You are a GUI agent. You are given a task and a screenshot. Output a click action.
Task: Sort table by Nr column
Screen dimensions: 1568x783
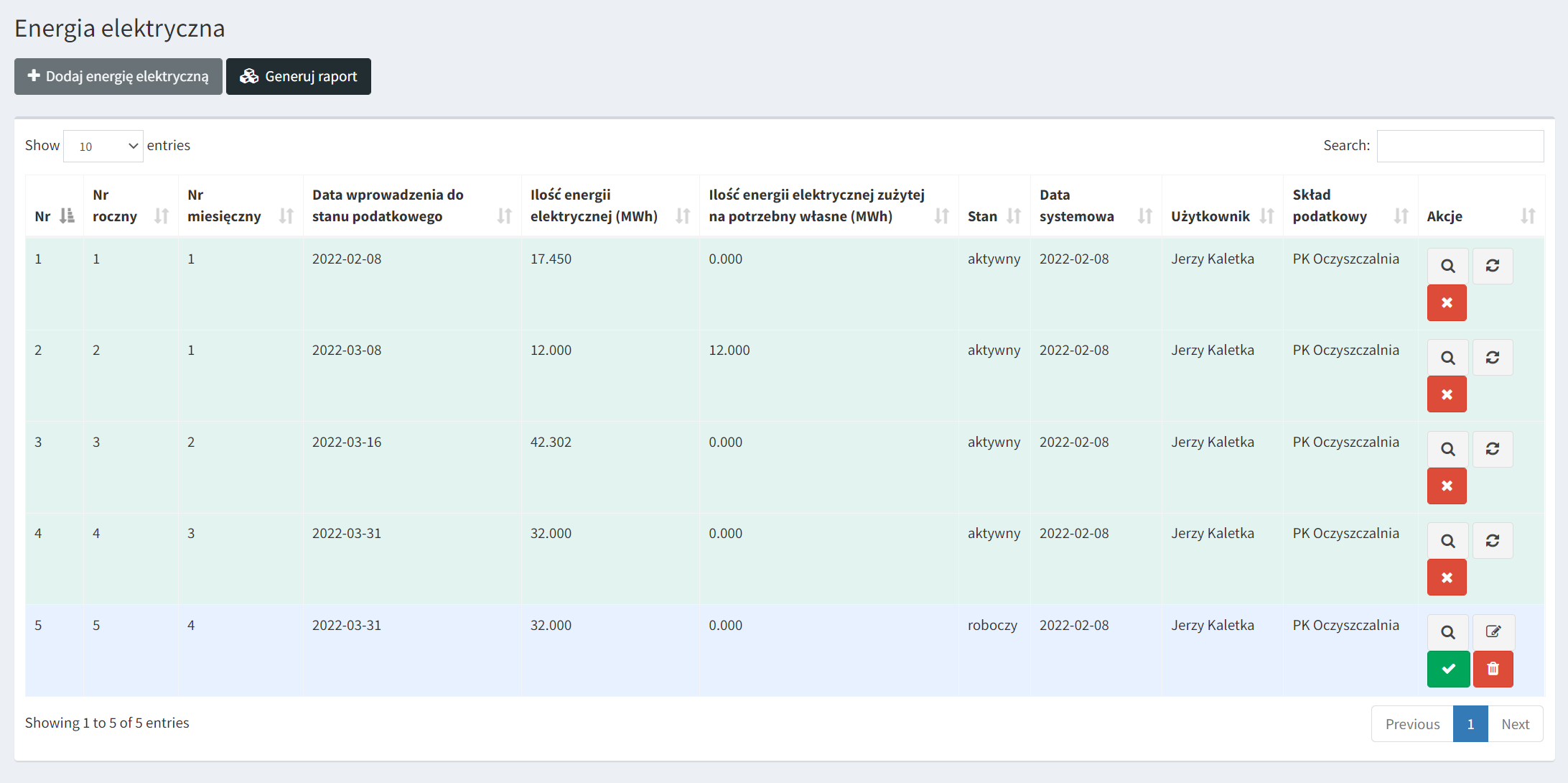[x=54, y=216]
